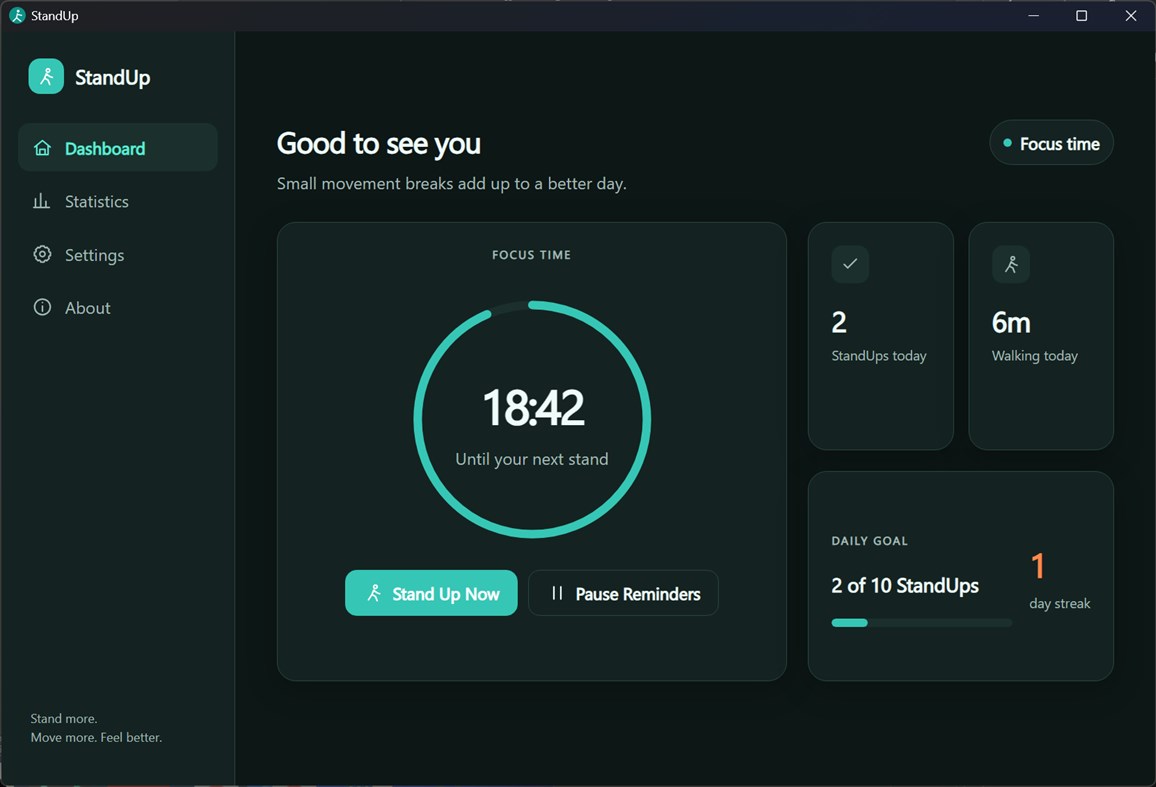
Task: Click the Focus time status pill
Action: 1051,143
